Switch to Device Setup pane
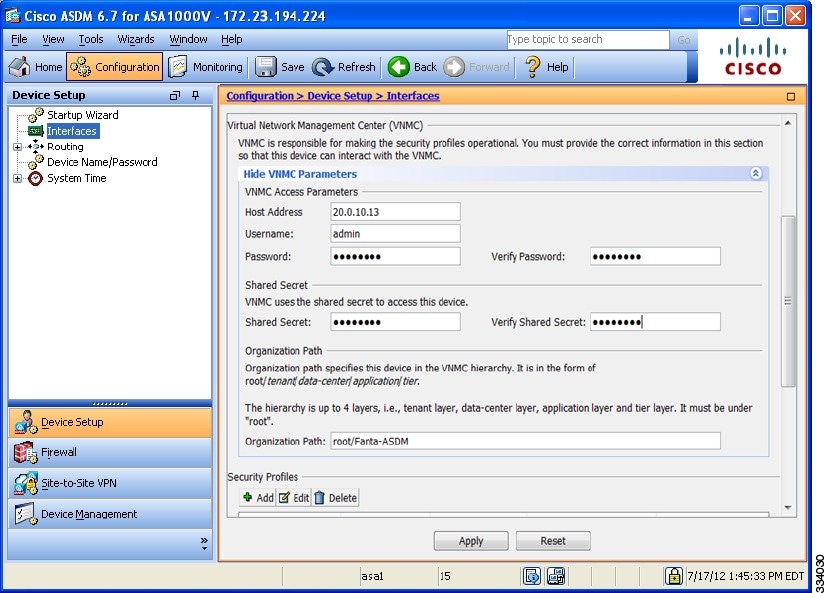827x593 pixels. point(110,423)
